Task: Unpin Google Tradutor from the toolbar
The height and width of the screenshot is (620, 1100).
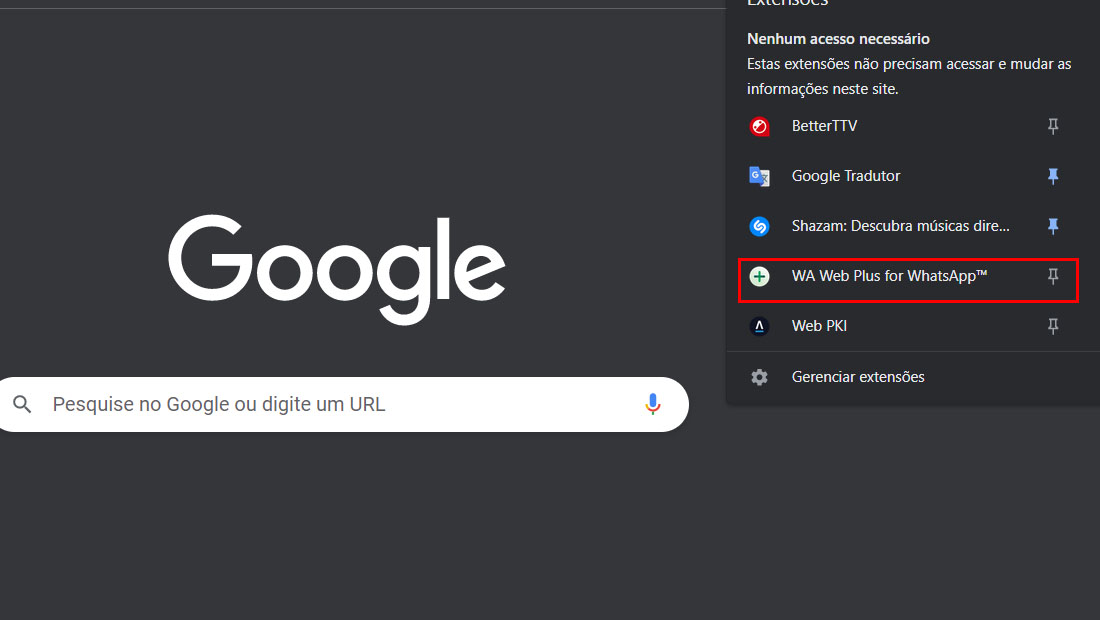Action: tap(1053, 176)
